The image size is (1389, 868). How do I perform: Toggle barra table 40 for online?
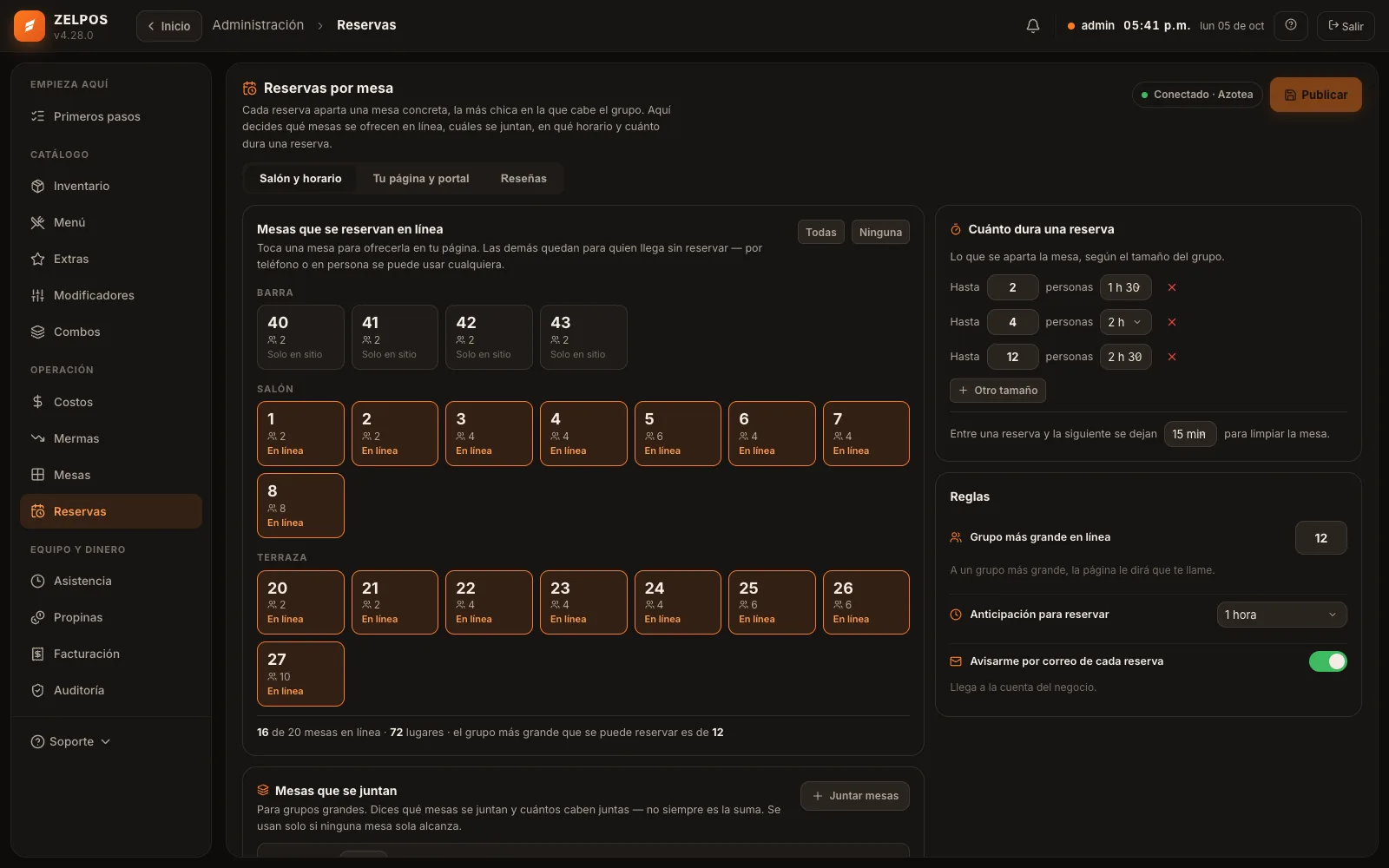click(300, 337)
